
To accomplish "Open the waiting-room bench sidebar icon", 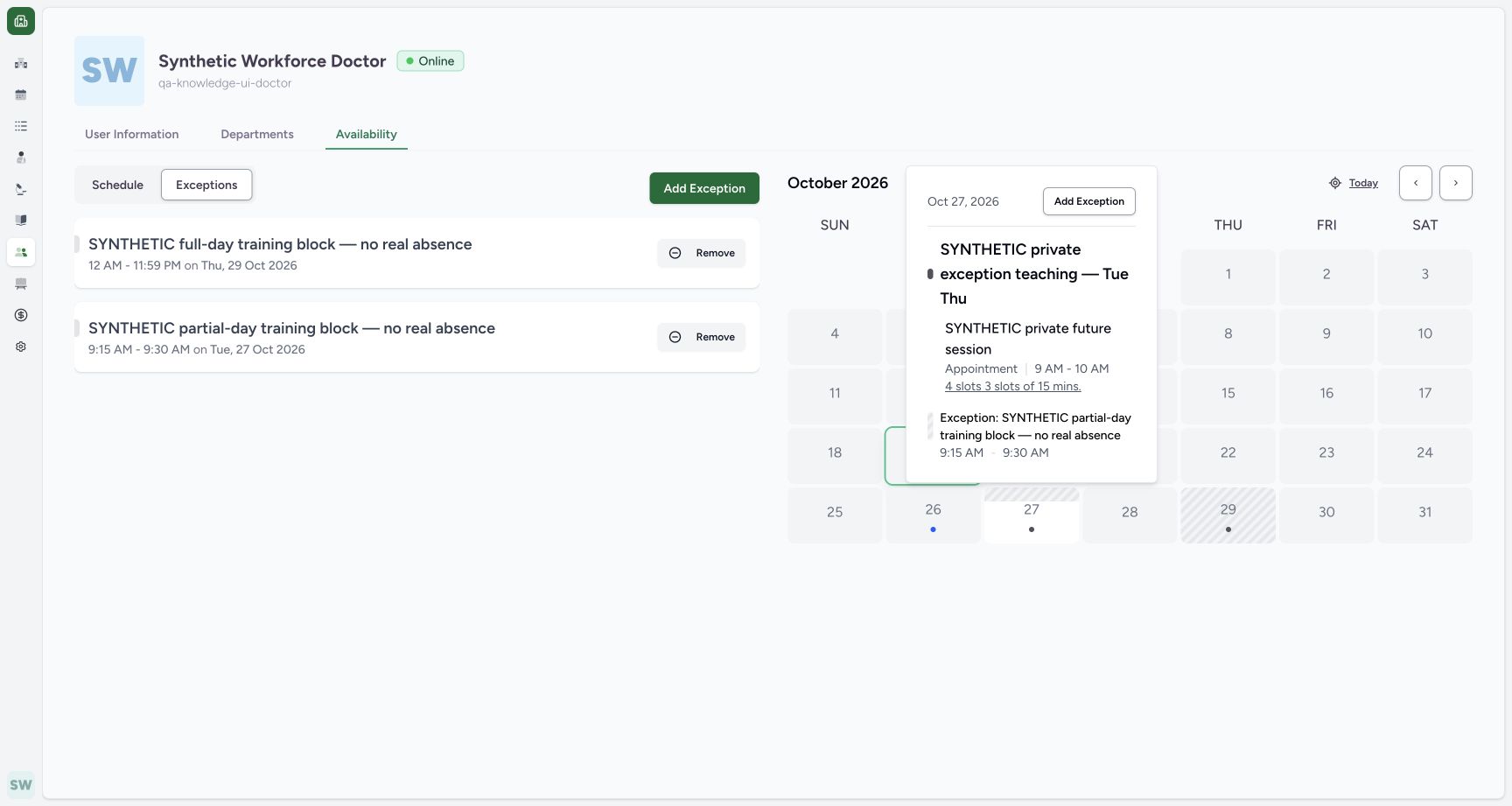I will pyautogui.click(x=21, y=284).
